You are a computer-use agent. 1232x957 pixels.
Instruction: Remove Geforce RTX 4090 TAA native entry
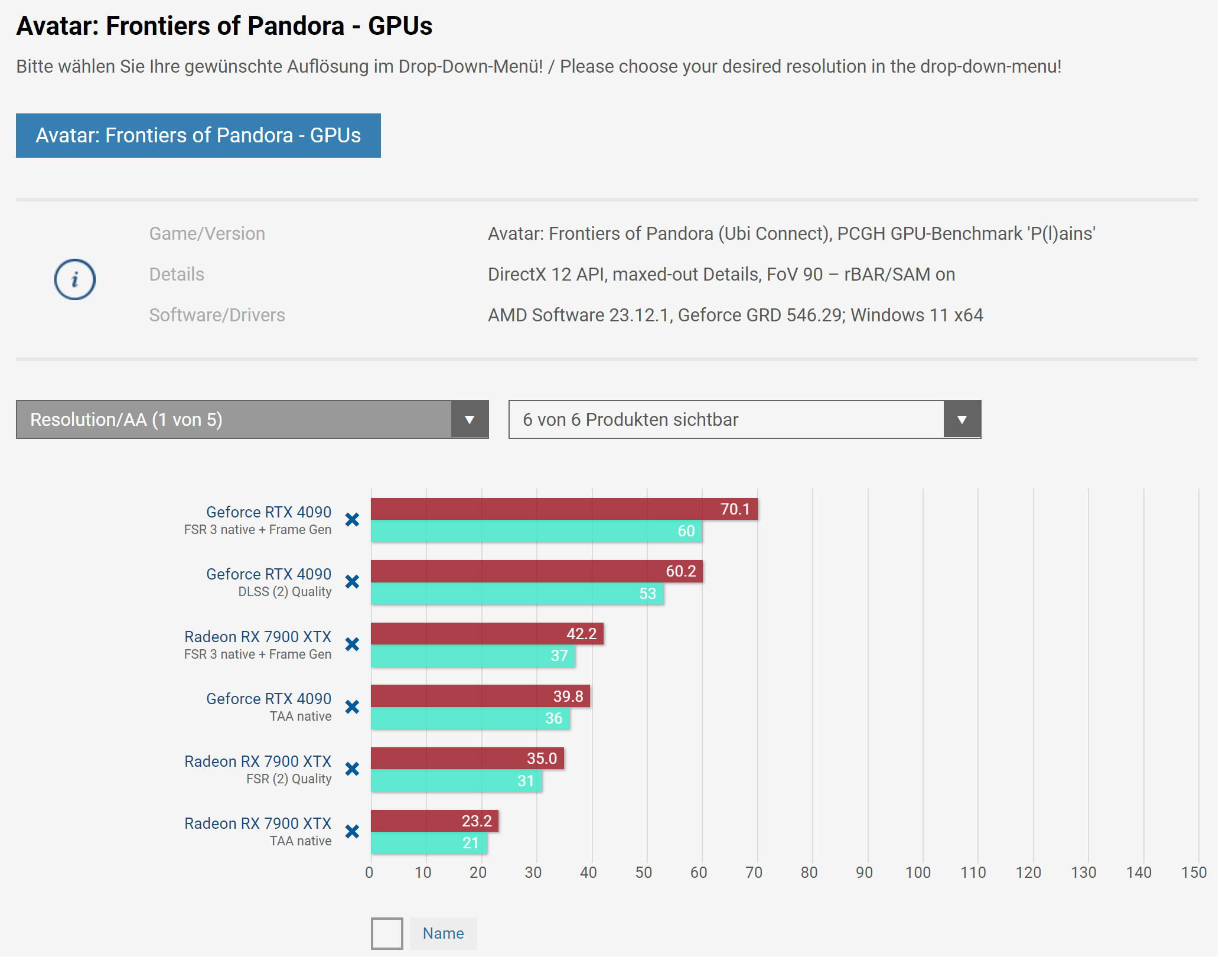(x=352, y=707)
